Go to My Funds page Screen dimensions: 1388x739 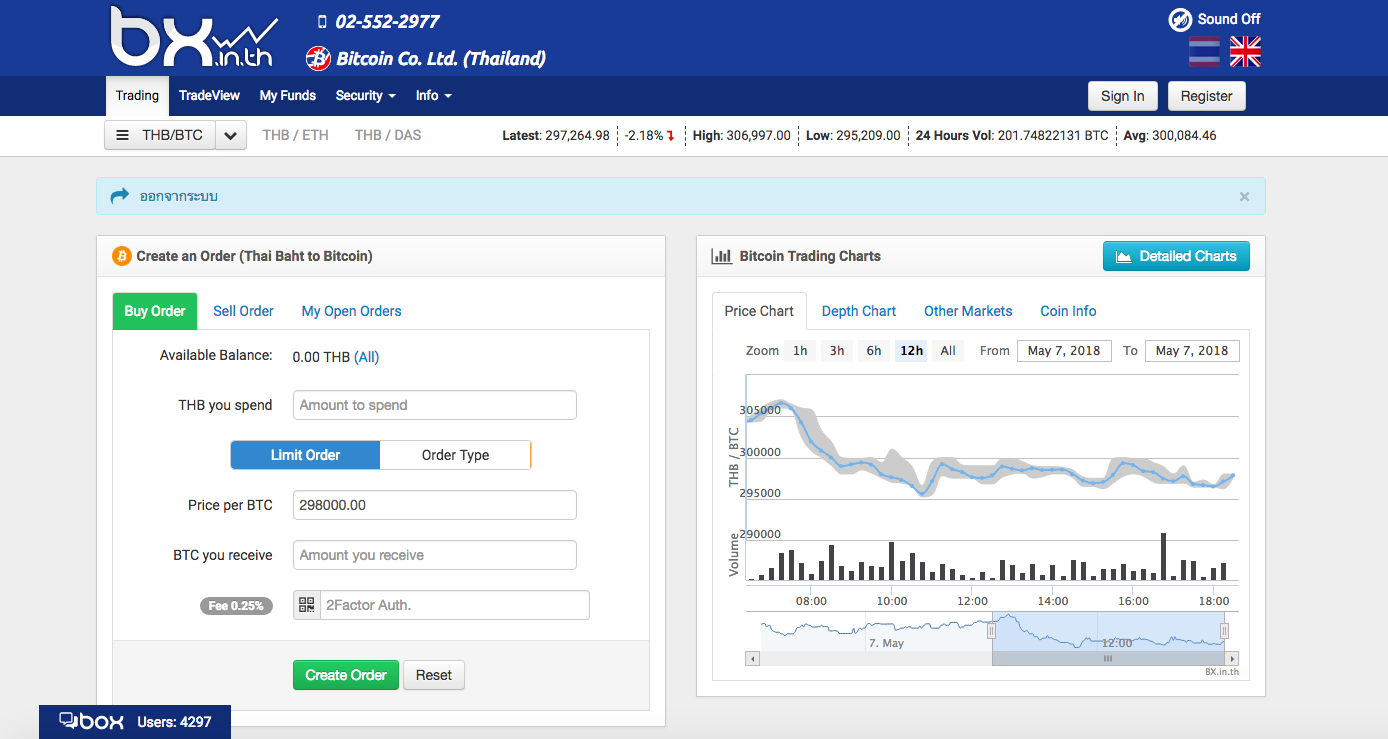288,96
